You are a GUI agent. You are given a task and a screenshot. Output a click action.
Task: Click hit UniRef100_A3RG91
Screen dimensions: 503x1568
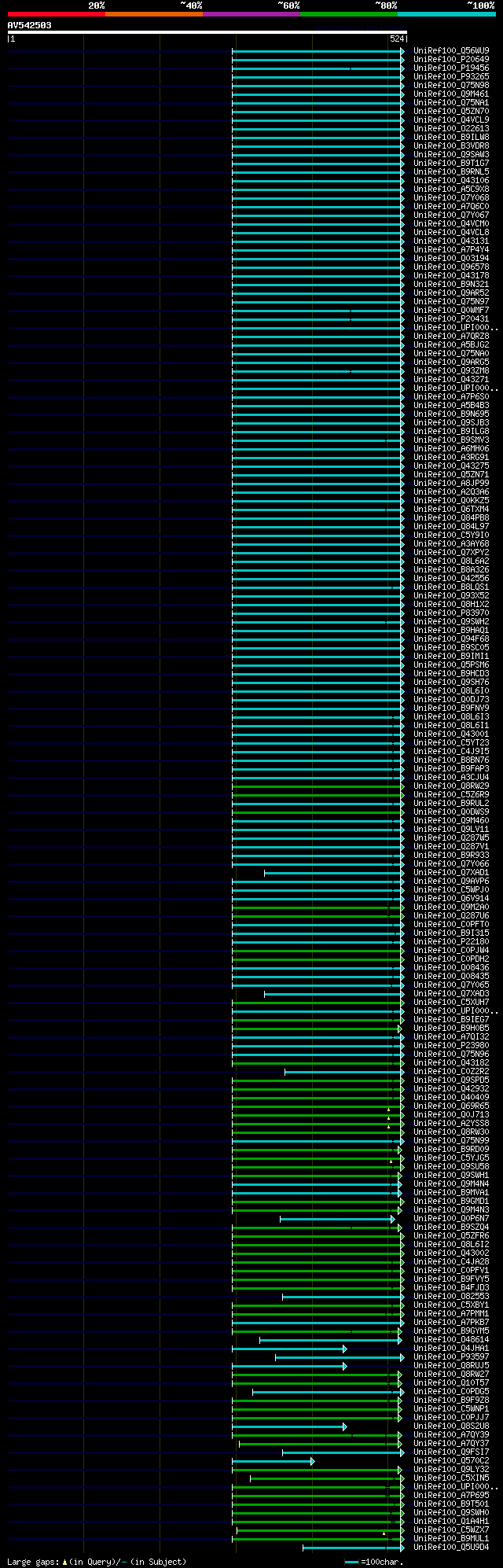(x=451, y=457)
